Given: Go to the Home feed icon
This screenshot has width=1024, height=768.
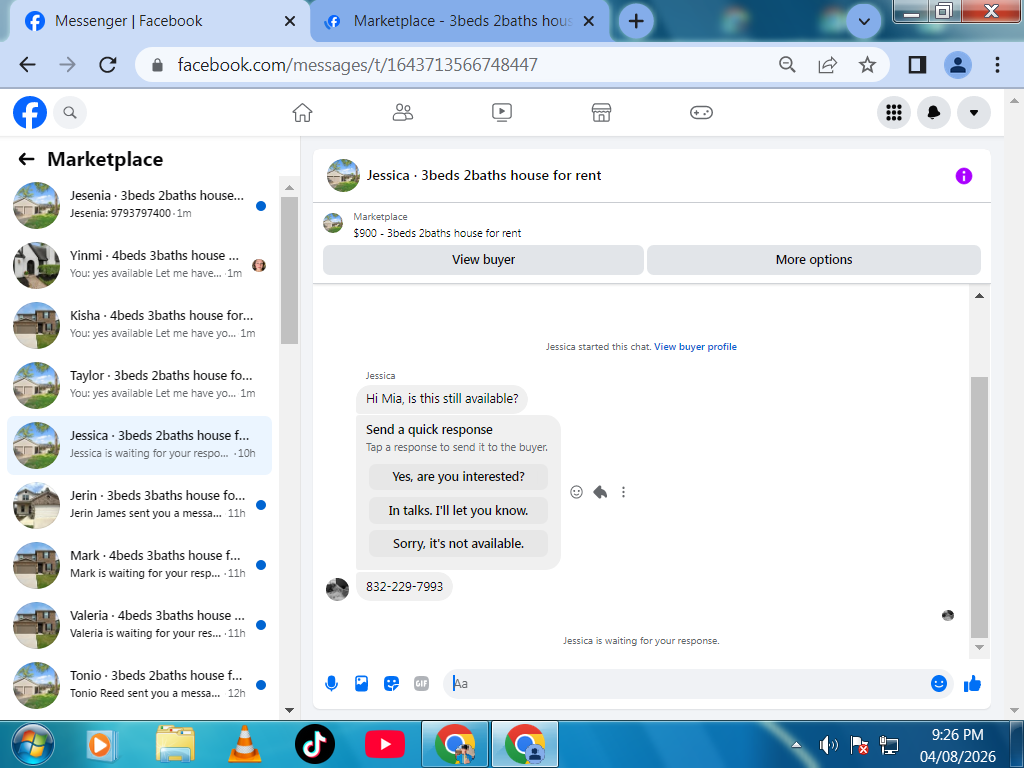Looking at the screenshot, I should (x=302, y=112).
